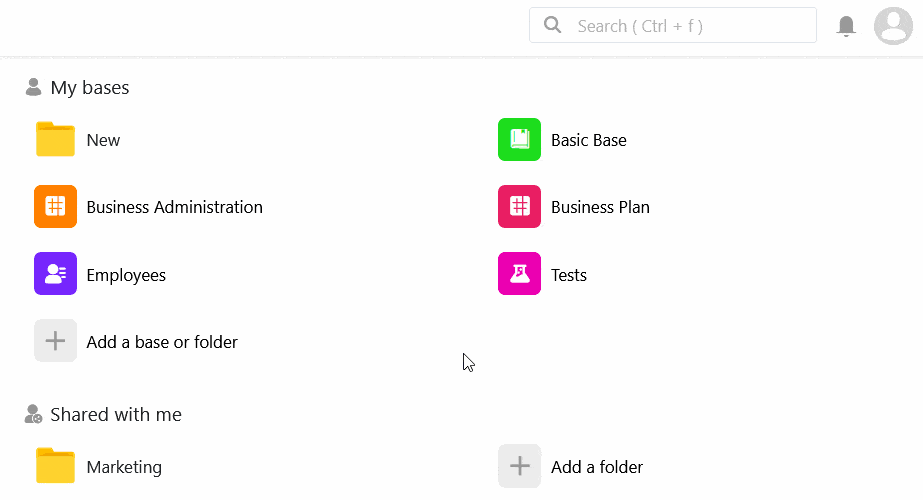Image resolution: width=923 pixels, height=500 pixels.
Task: Open the user avatar profile menu
Action: pyautogui.click(x=893, y=26)
